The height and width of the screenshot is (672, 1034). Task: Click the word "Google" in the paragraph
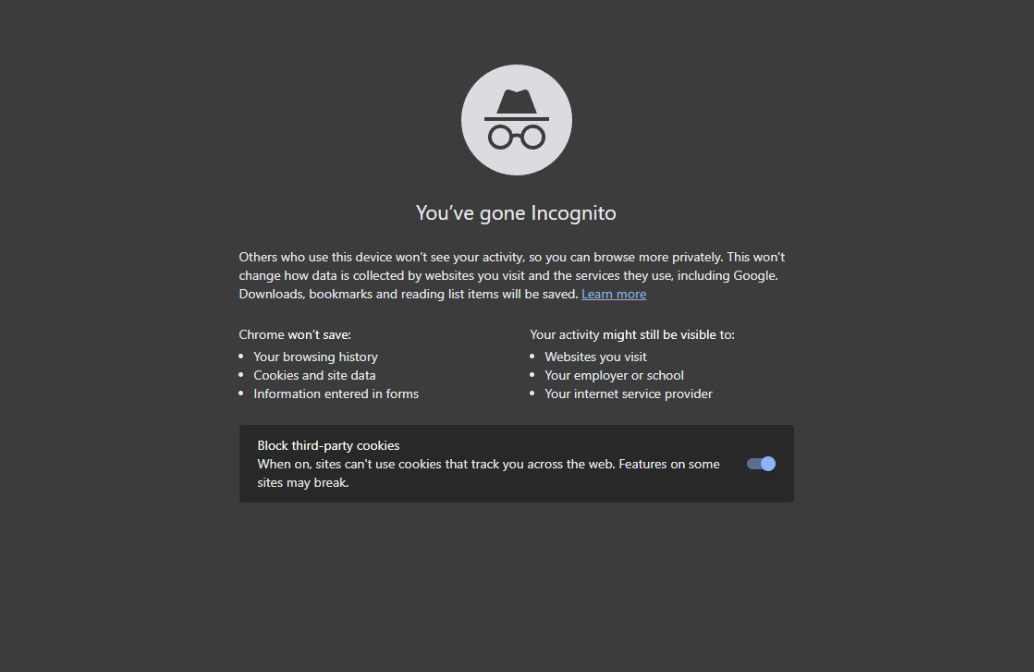755,276
